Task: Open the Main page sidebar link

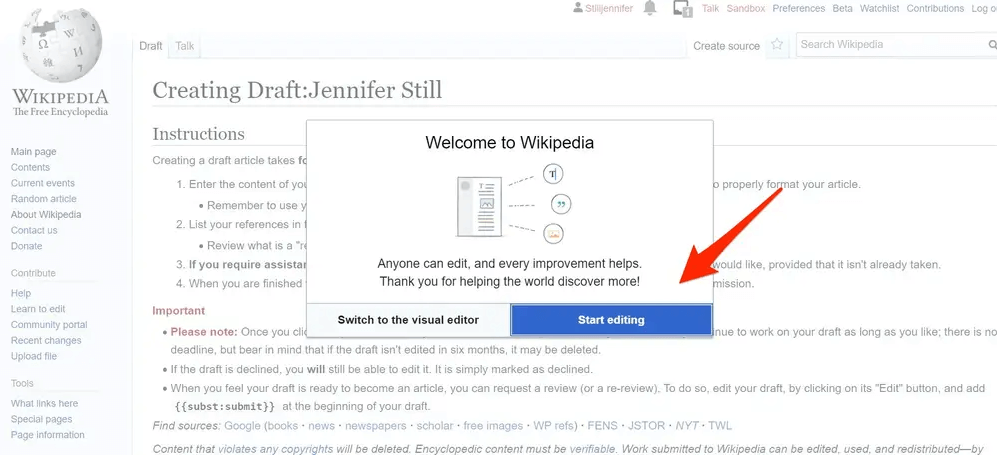Action: tap(33, 152)
